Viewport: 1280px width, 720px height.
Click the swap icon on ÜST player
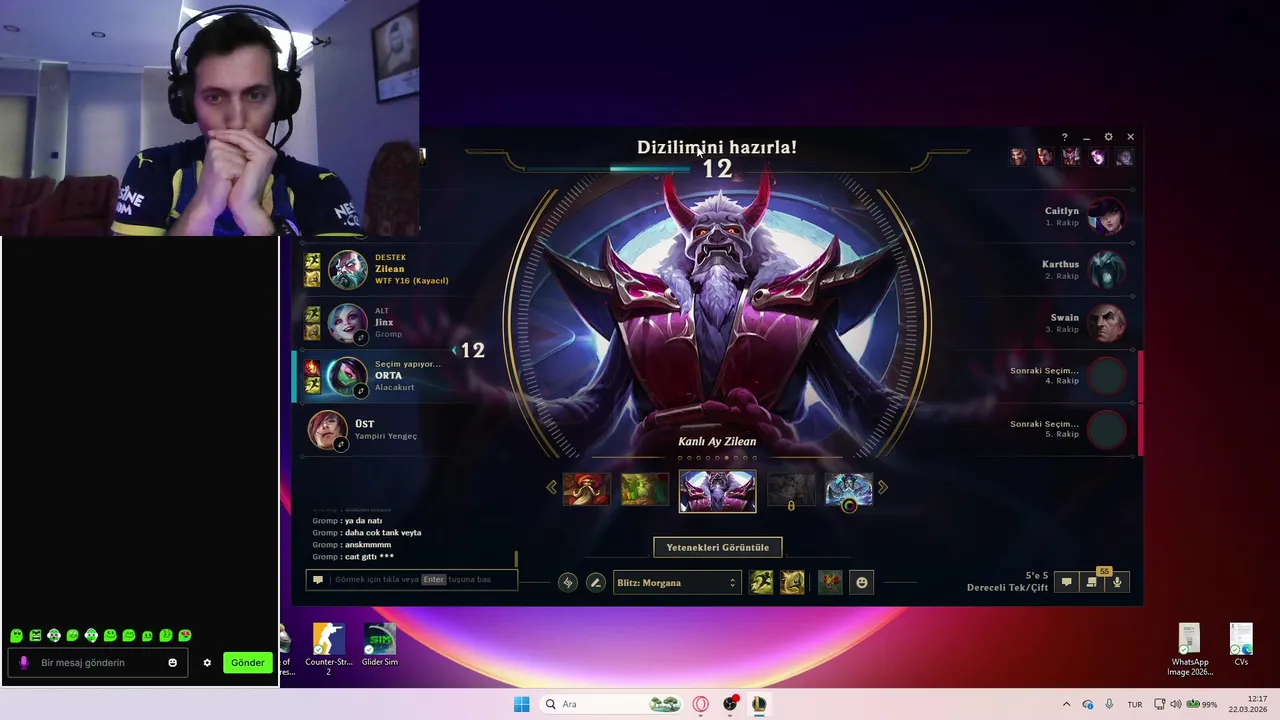(x=341, y=444)
